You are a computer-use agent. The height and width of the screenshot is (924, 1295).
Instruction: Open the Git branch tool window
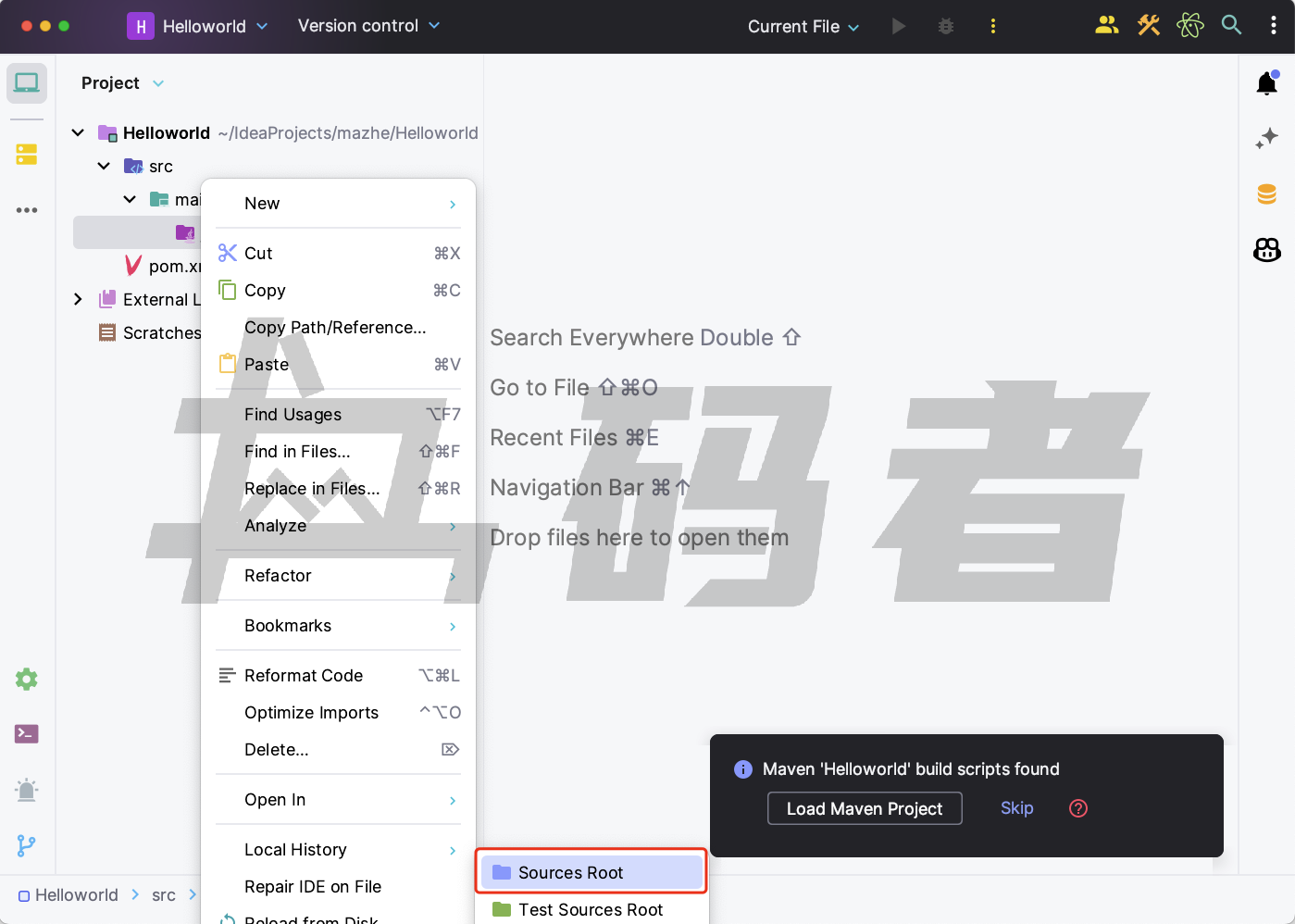coord(27,845)
